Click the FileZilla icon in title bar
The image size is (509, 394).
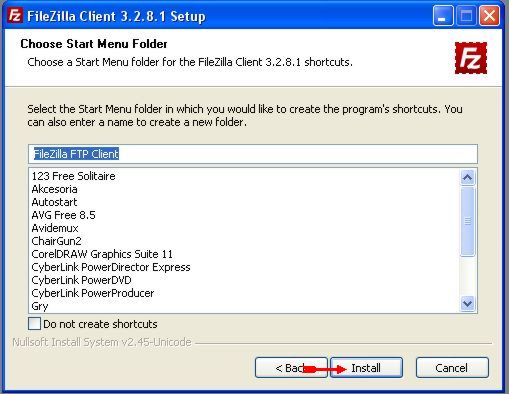tap(15, 16)
